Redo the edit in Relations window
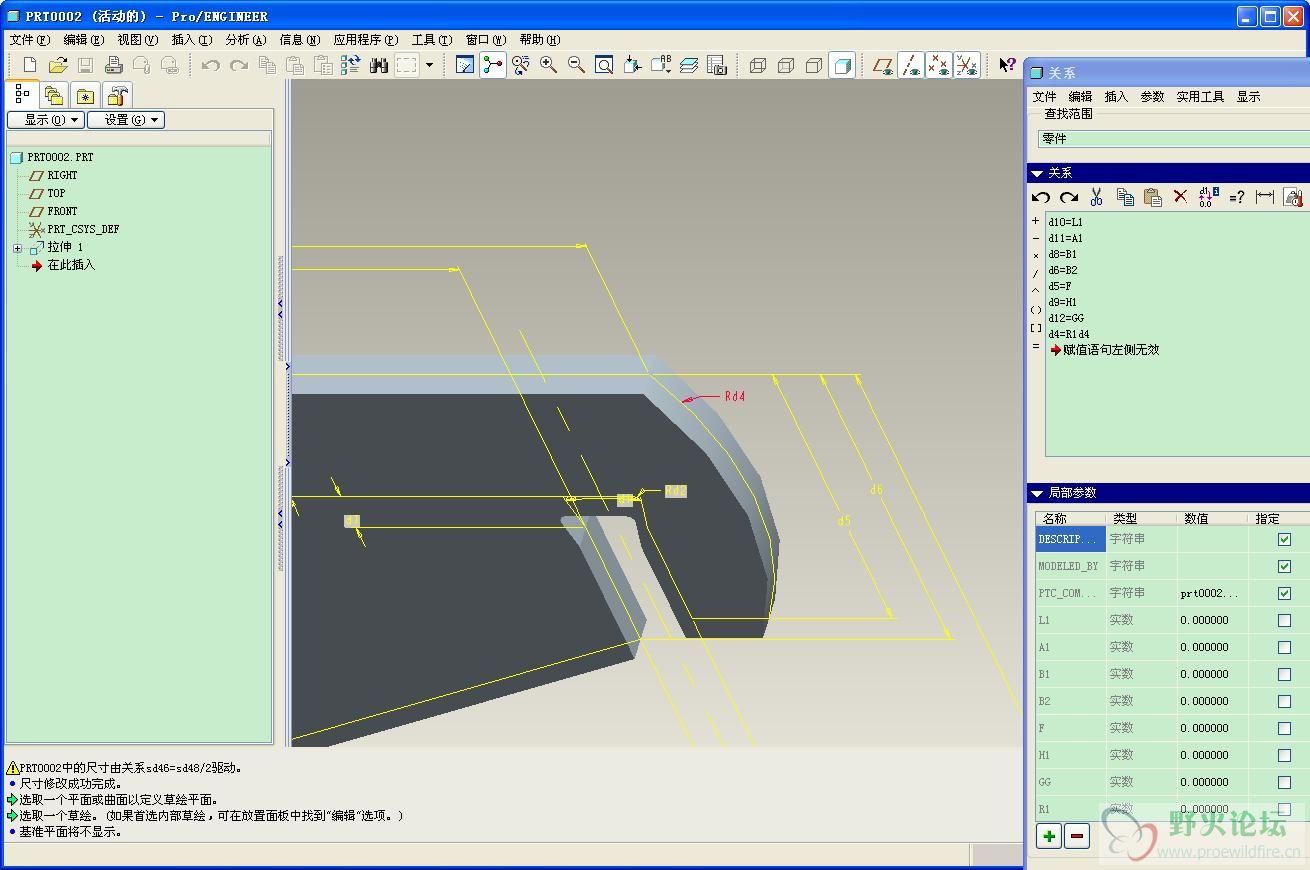Screen dimensions: 1310x870 pos(1069,197)
